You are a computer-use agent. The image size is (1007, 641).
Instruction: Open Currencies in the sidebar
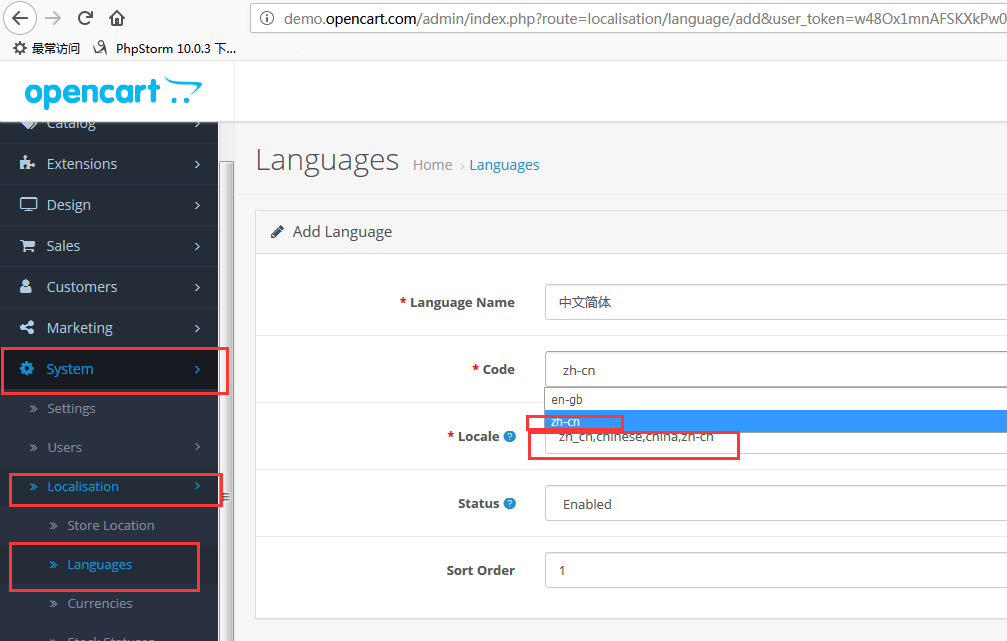click(x=100, y=604)
